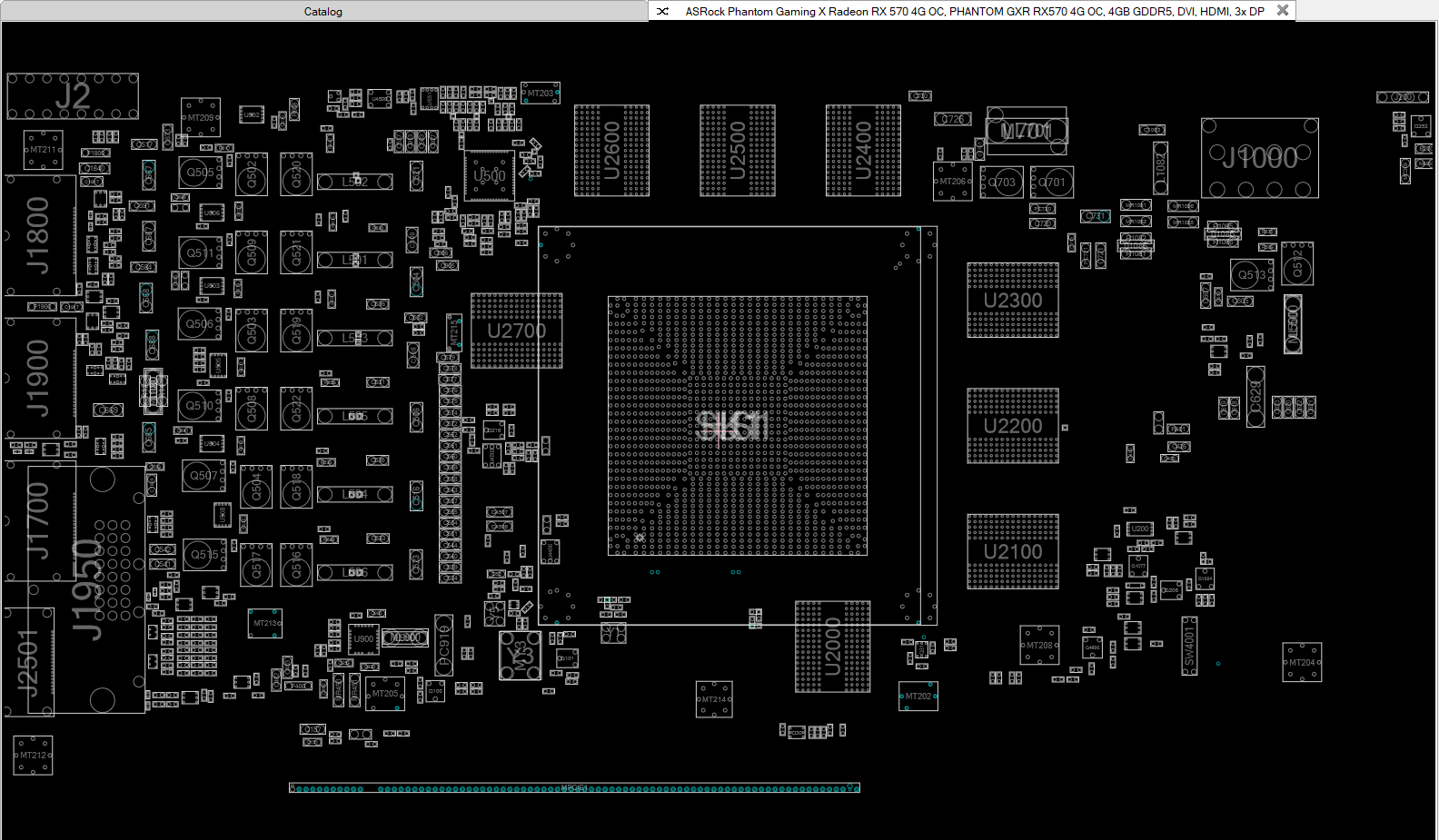Screen dimensions: 1439x840
Task: Select component U2700 left of the GPU
Action: [x=516, y=331]
